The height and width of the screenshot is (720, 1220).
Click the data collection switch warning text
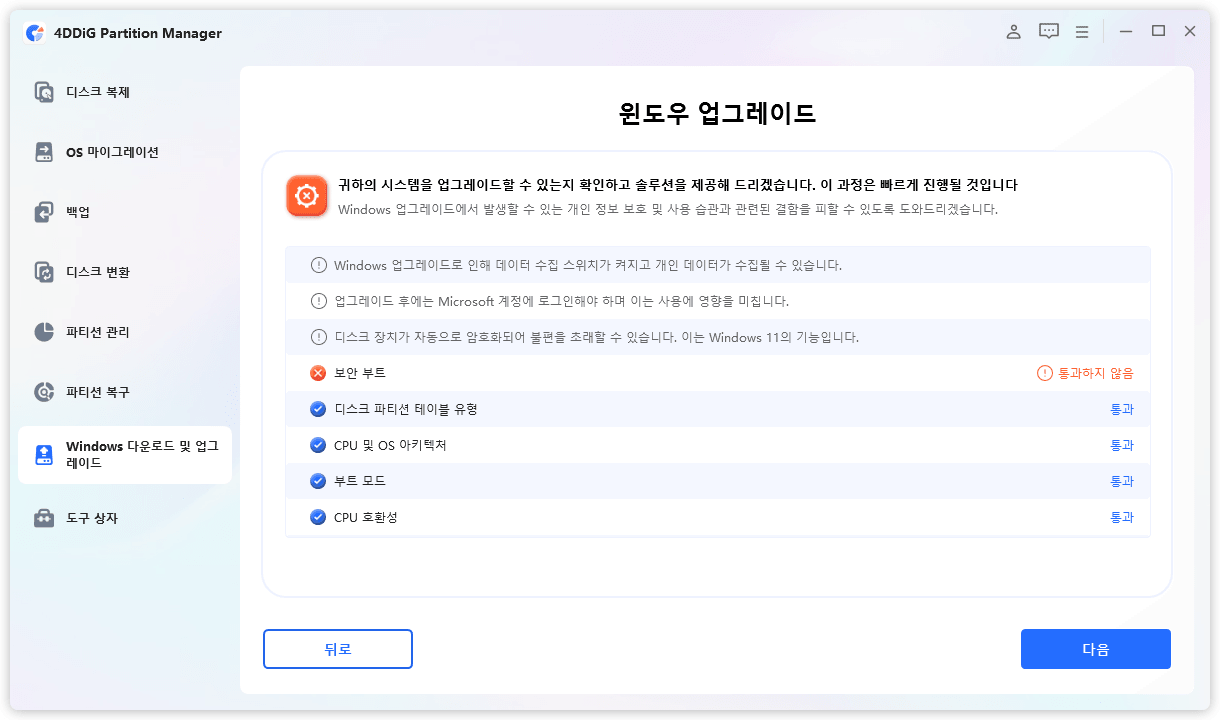point(588,265)
